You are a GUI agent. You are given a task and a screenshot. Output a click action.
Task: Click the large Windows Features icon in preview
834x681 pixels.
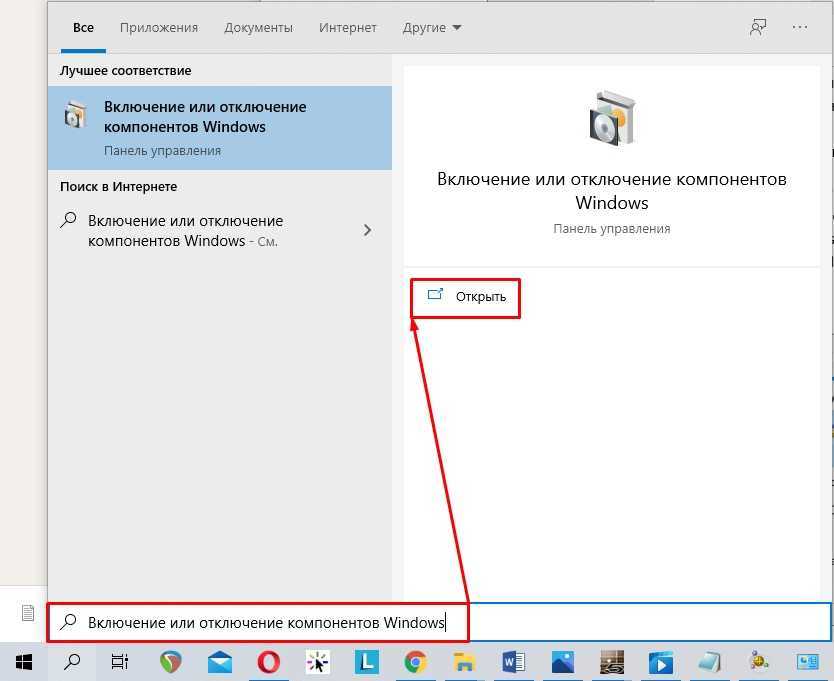pyautogui.click(x=612, y=118)
